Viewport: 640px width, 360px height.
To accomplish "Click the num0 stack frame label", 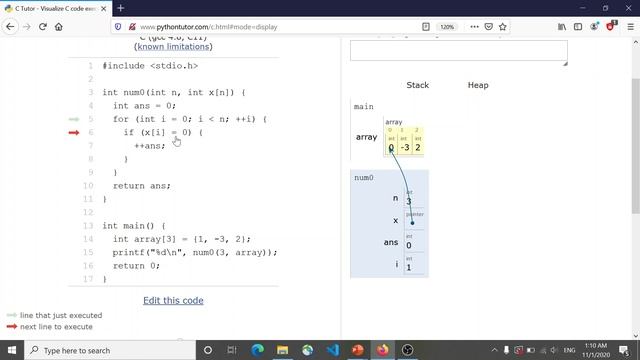I will point(364,178).
